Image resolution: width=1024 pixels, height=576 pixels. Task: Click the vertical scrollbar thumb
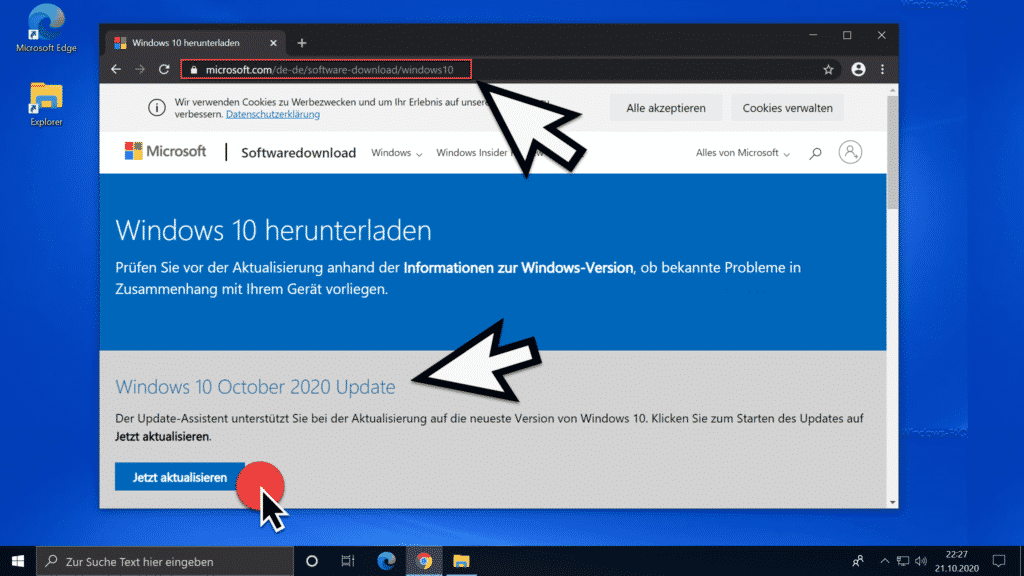pos(892,152)
